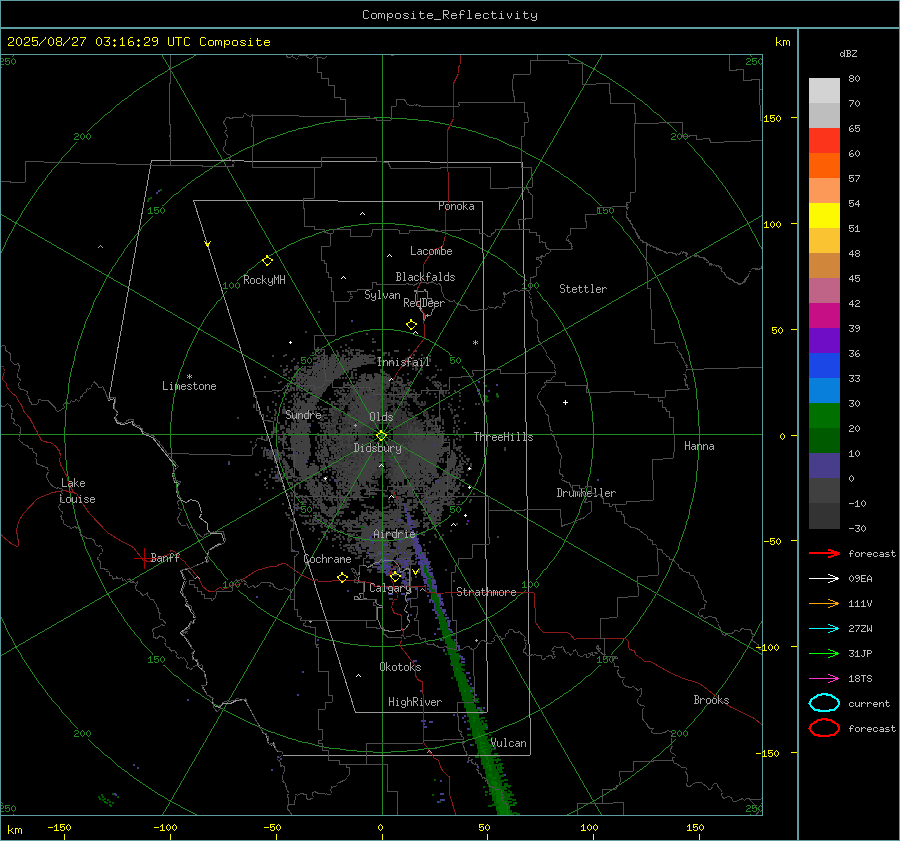
Task: Click the yellow diamond marker near RockyMH
Action: click(x=267, y=261)
